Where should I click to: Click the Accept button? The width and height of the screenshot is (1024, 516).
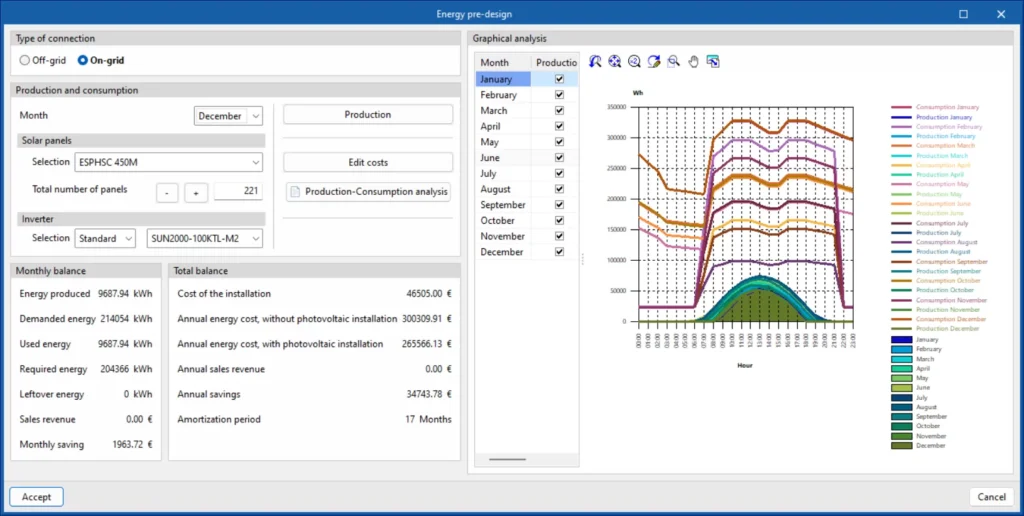tap(37, 497)
